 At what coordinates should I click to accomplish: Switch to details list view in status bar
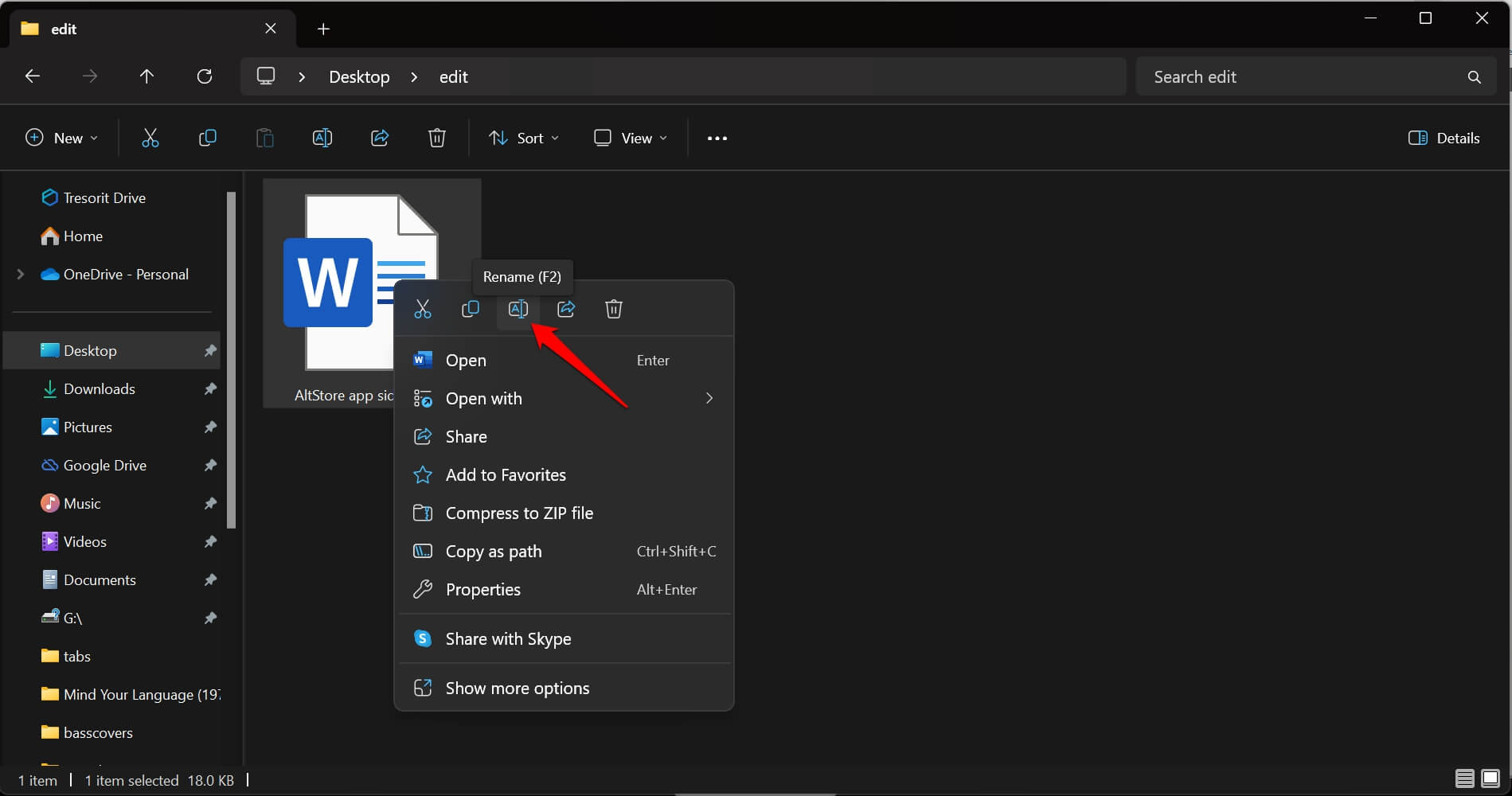(1464, 778)
